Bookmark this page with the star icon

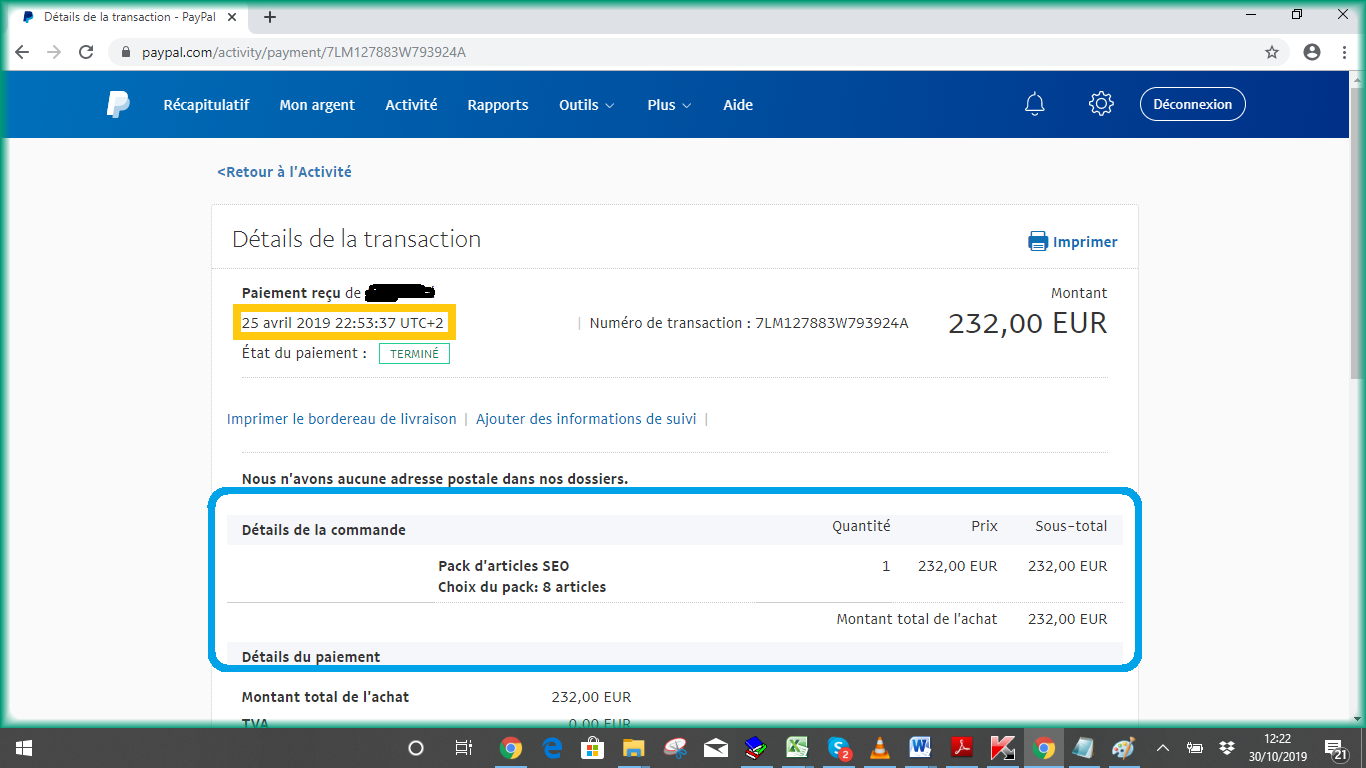coord(1272,52)
